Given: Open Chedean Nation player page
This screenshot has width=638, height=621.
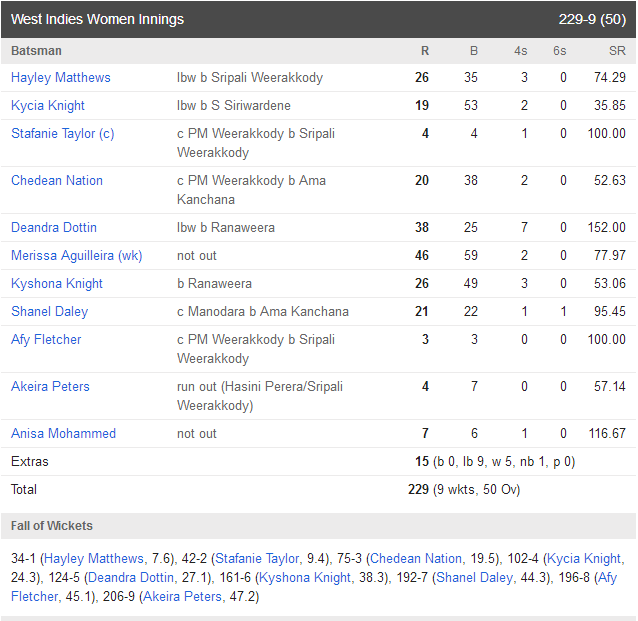Looking at the screenshot, I should point(57,180).
